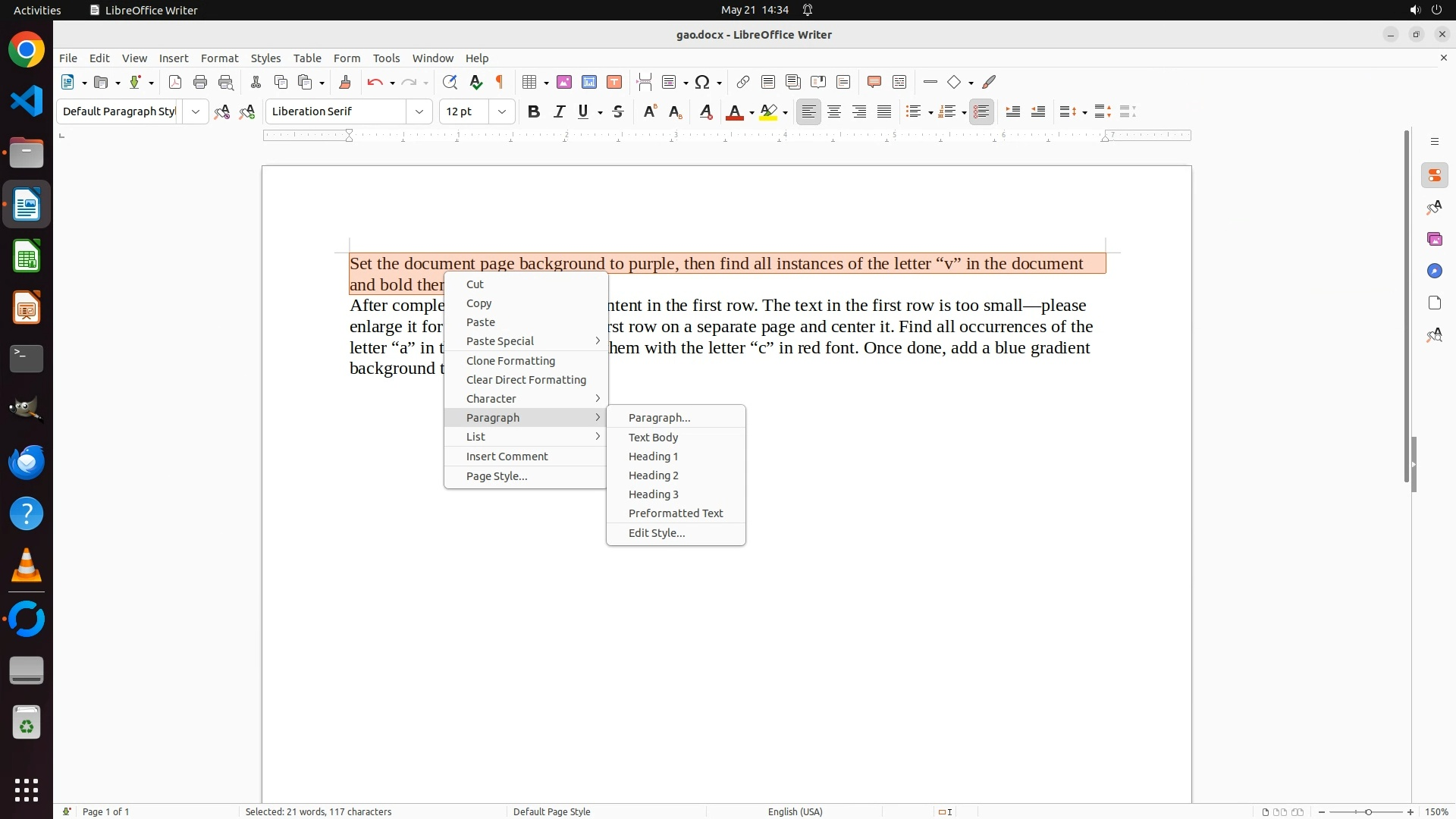Toggle Bold formatting button

(534, 111)
